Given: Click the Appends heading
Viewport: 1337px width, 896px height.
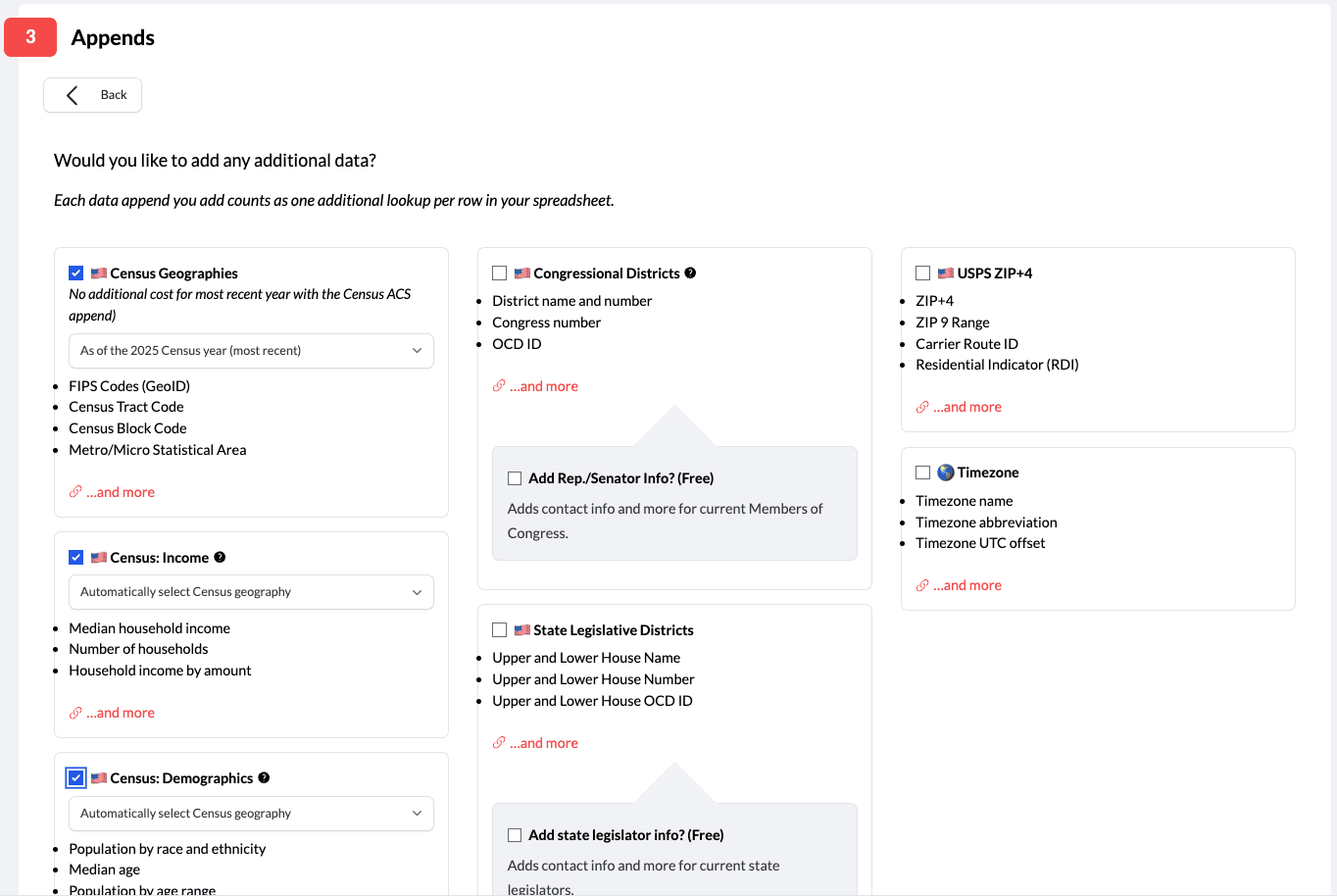Looking at the screenshot, I should [x=112, y=37].
